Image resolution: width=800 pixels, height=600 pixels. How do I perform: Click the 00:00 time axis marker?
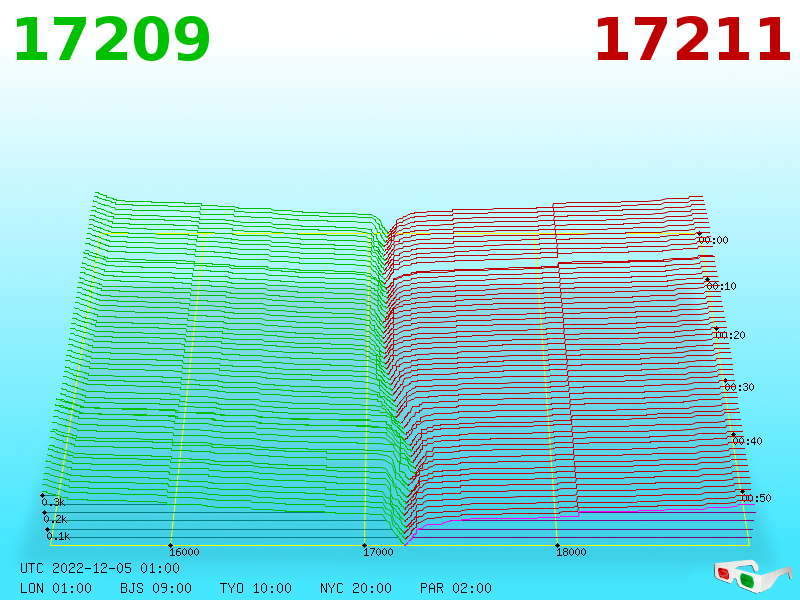713,240
